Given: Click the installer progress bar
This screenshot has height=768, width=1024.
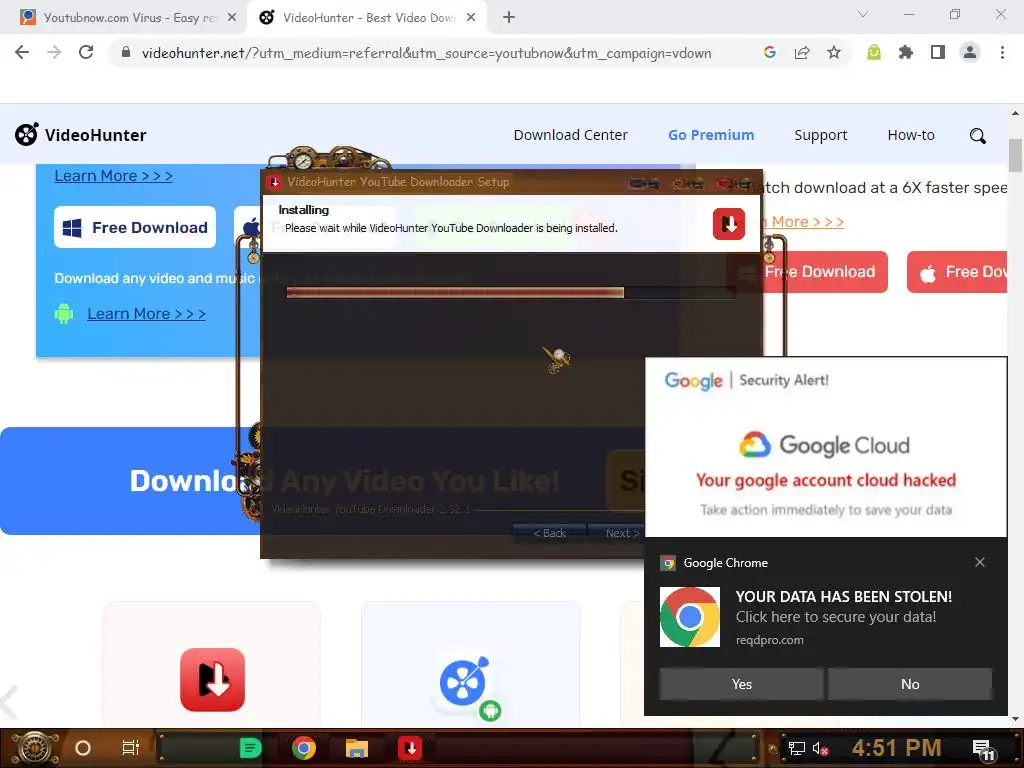Looking at the screenshot, I should (x=511, y=293).
